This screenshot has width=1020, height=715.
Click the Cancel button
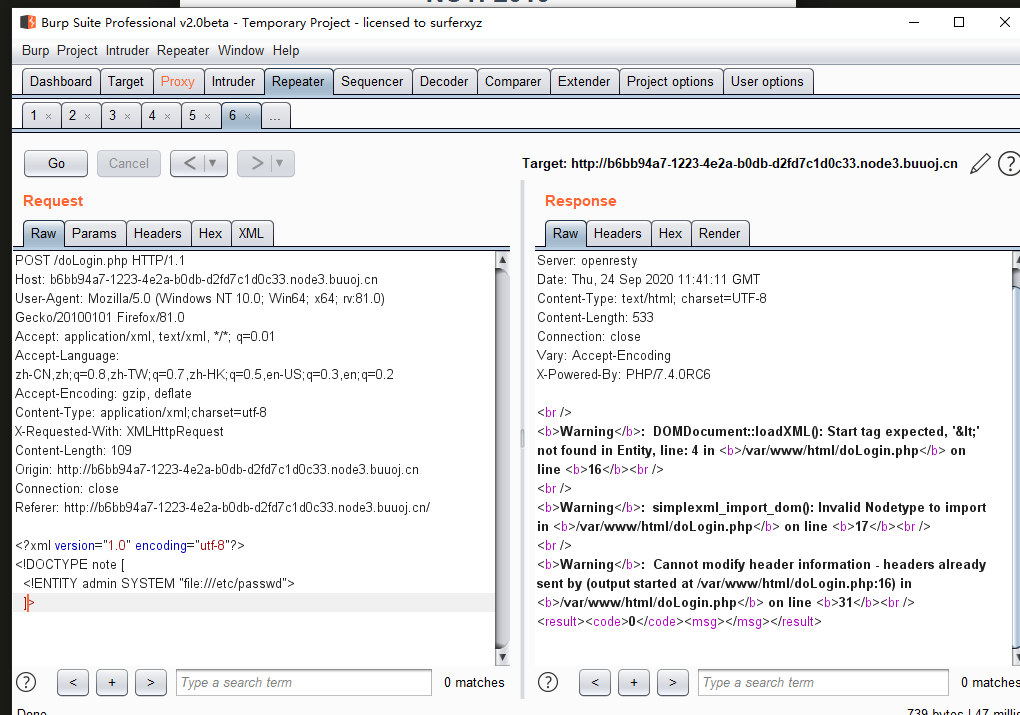pyautogui.click(x=129, y=163)
